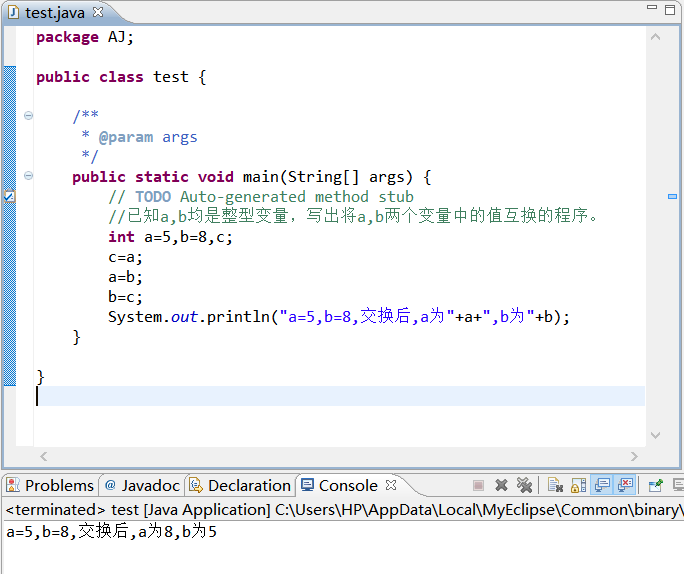Close the test.java editor tab
Screen dimensions: 684x574
[98, 12]
